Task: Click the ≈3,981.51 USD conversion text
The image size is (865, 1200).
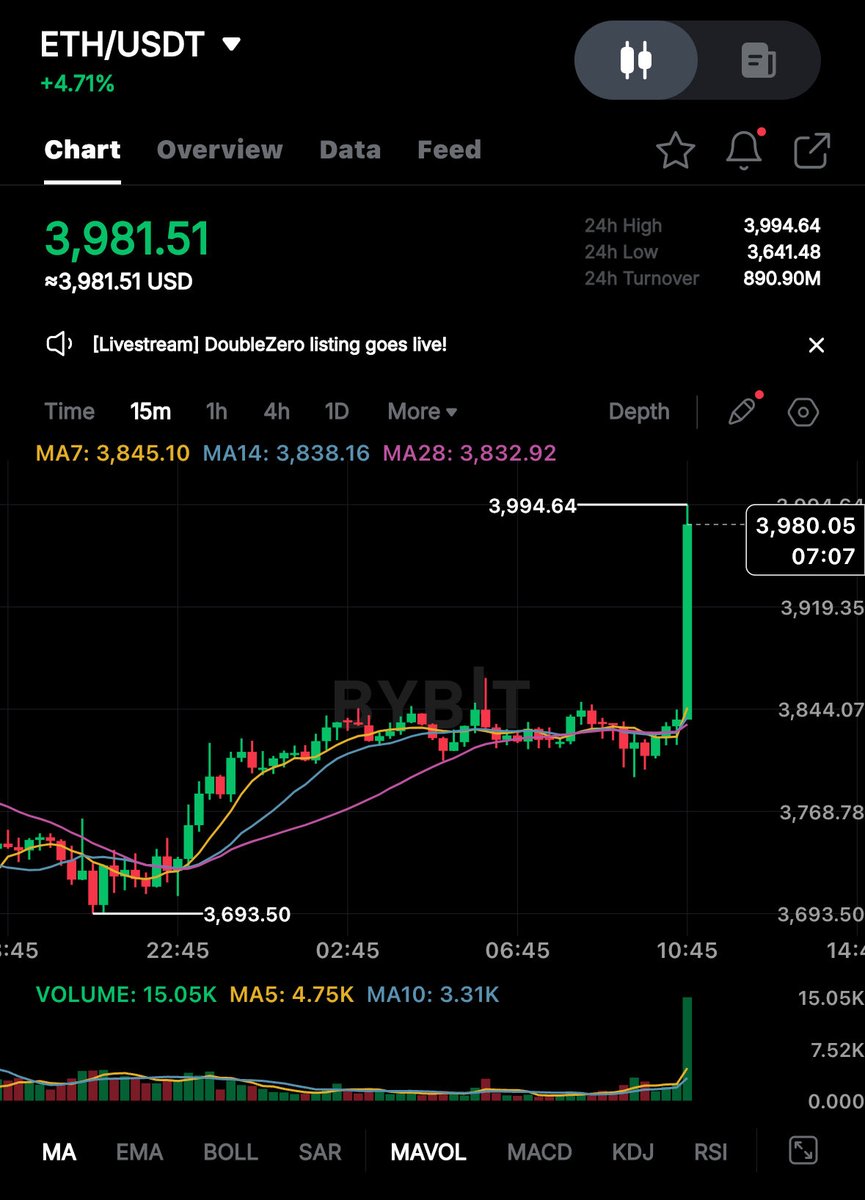Action: point(118,282)
